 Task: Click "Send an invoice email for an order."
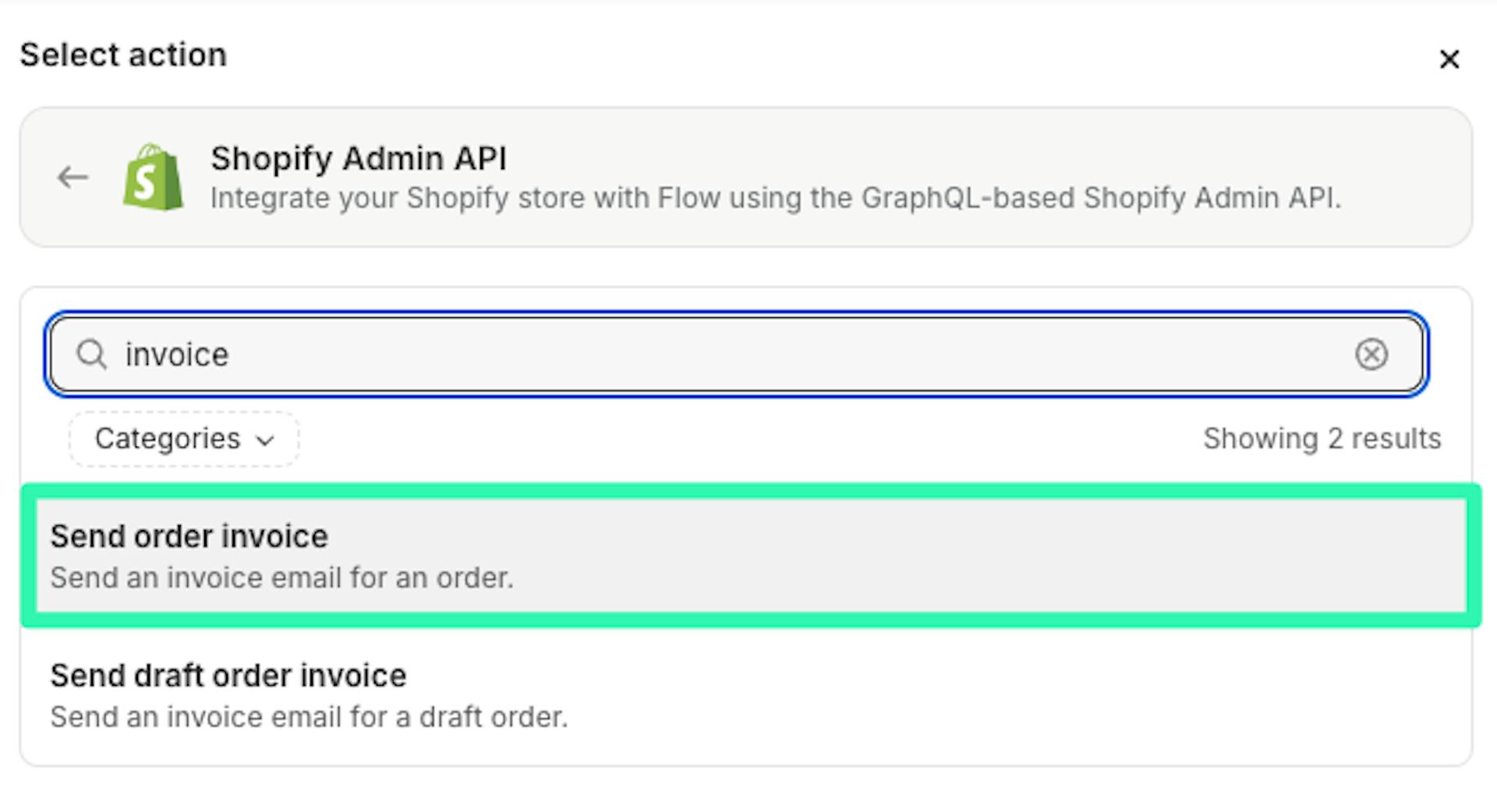click(x=281, y=578)
